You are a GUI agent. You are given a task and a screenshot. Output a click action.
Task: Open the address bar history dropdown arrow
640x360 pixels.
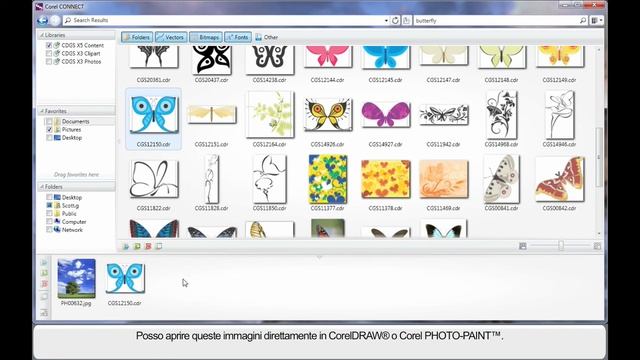386,20
